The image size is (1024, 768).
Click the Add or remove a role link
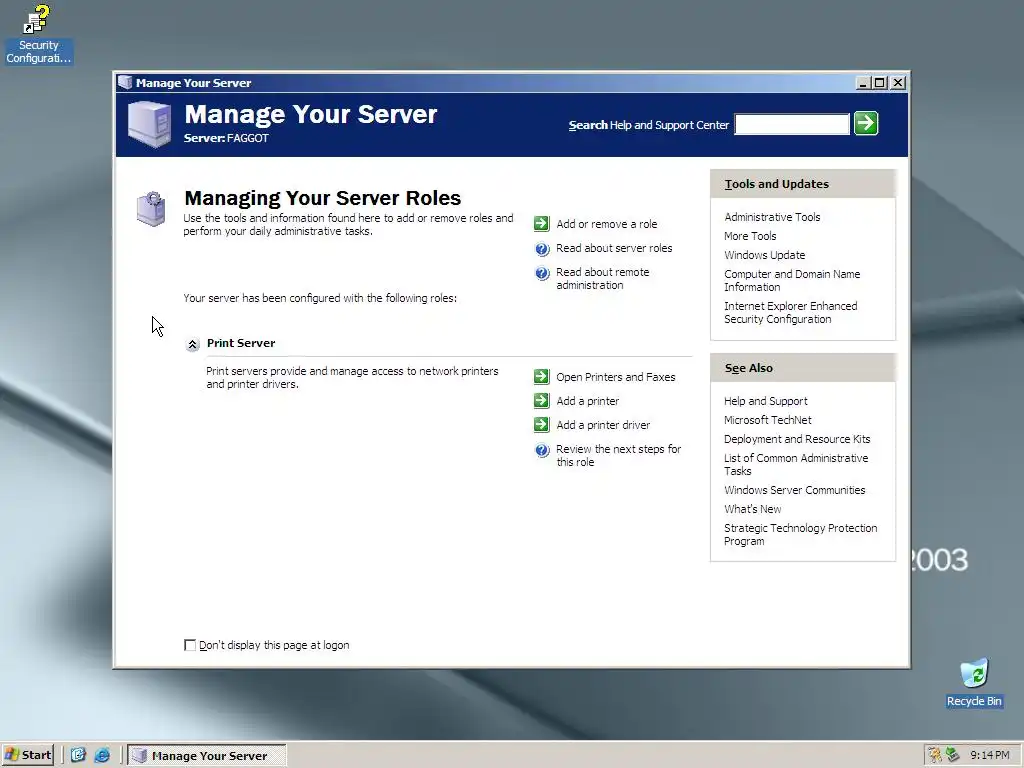[x=607, y=224]
